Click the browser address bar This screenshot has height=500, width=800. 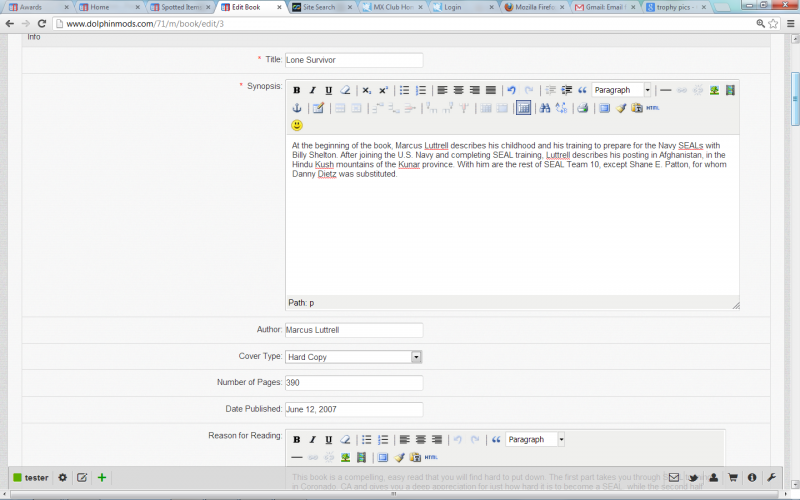pos(403,23)
